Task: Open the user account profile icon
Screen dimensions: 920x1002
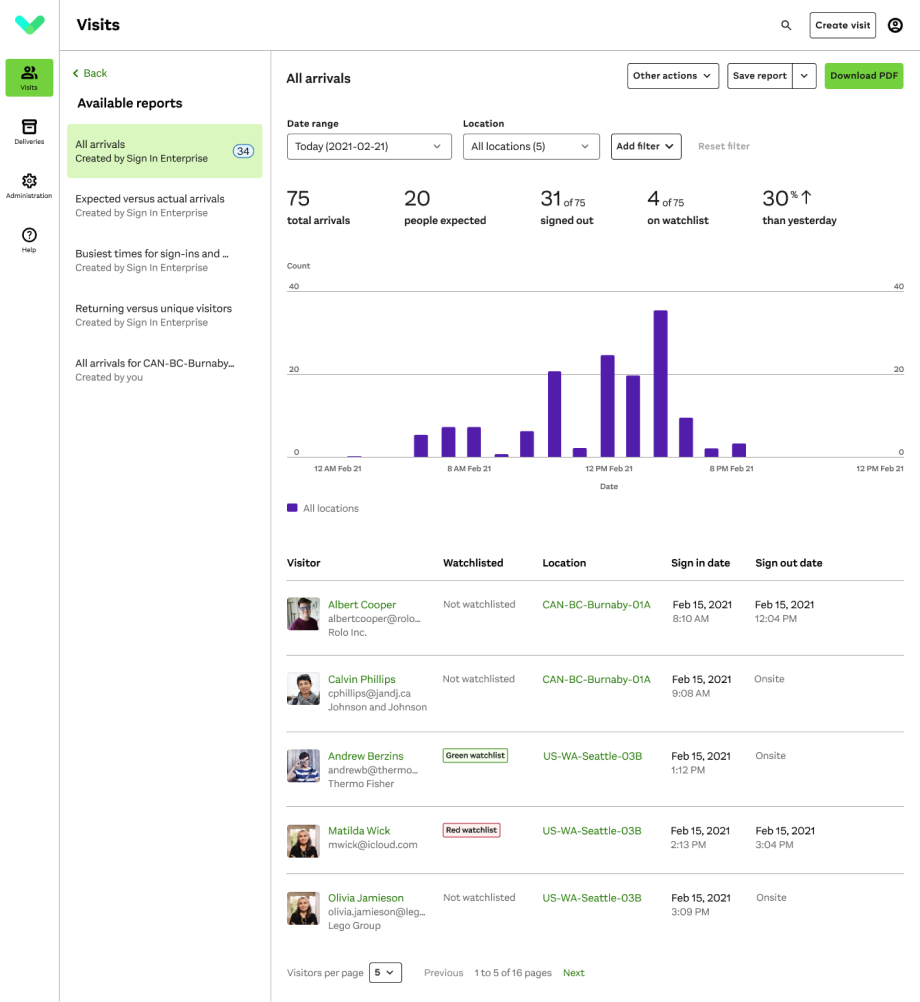Action: click(x=895, y=25)
